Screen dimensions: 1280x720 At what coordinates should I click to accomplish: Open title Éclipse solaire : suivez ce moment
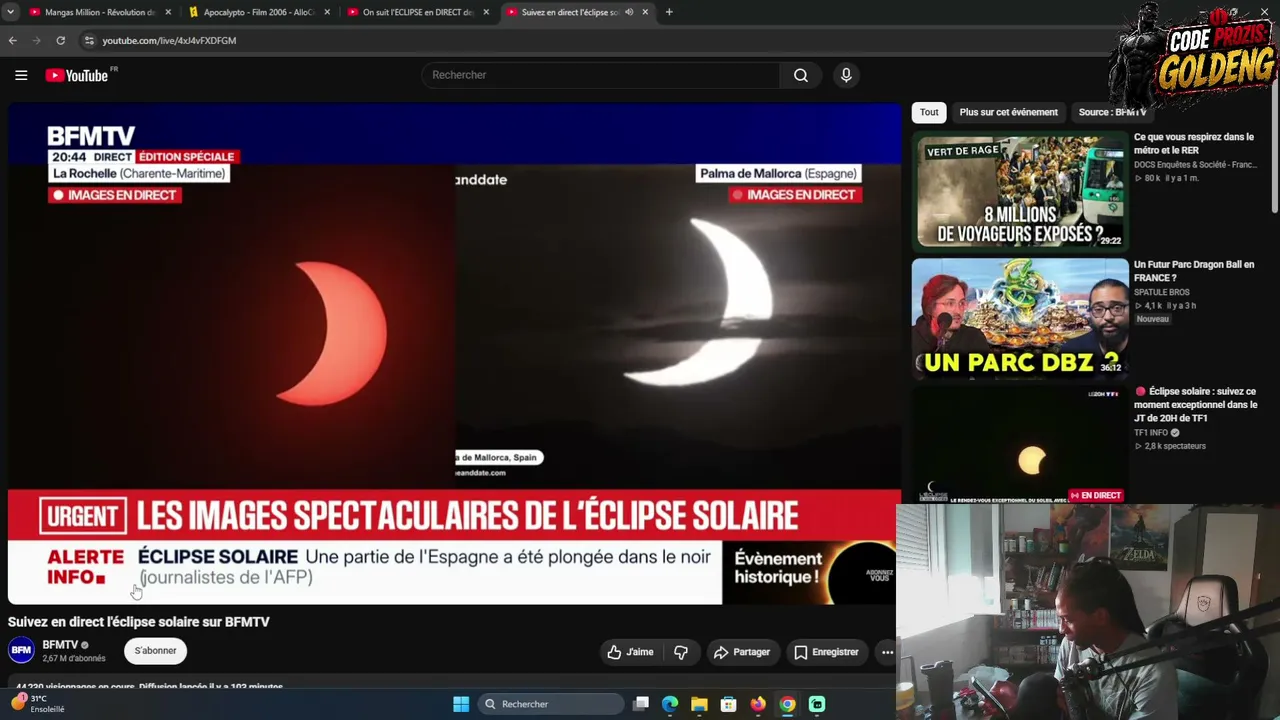pyautogui.click(x=1196, y=404)
